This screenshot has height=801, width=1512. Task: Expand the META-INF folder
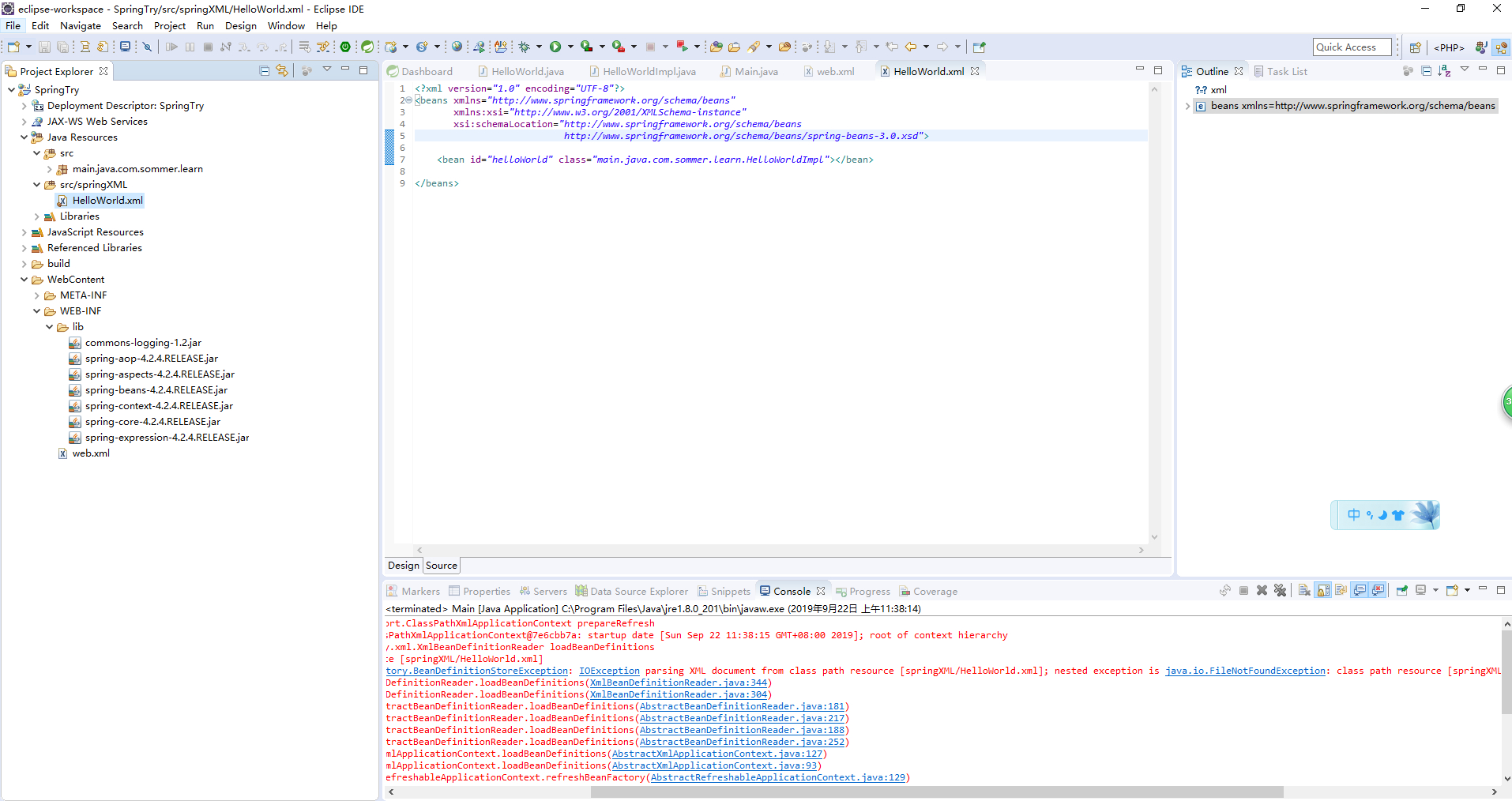point(36,295)
